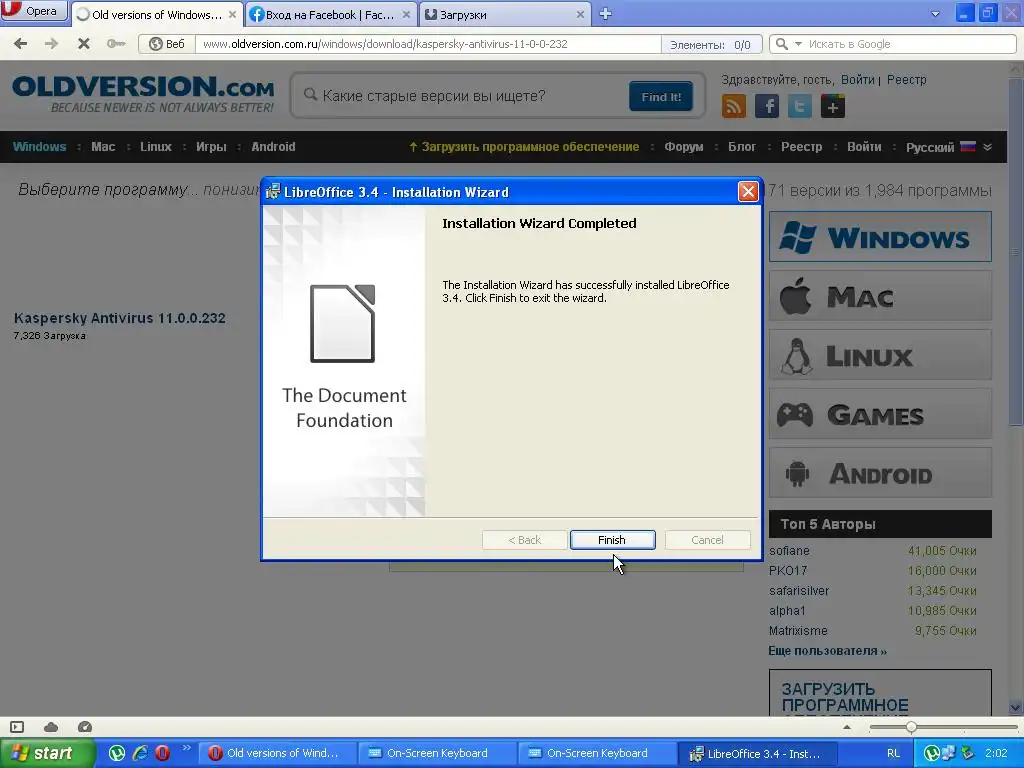Click the Opera Link cloud icon
This screenshot has height=768, width=1024.
pos(51,727)
